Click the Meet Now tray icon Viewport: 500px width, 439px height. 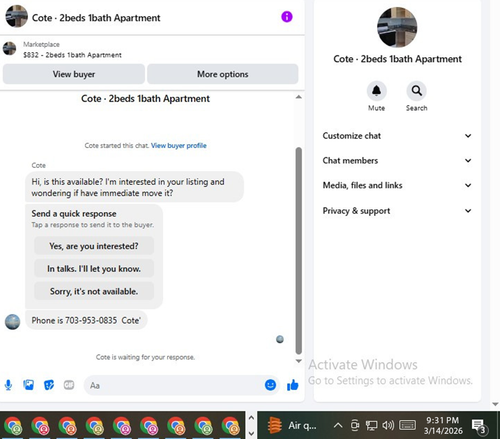[x=355, y=425]
